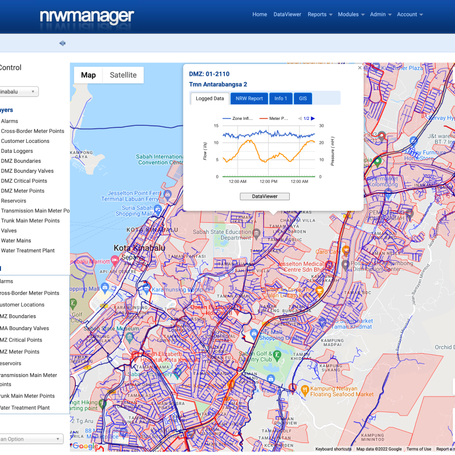Select the Map view type
Viewport: 455px width, 455px height.
click(88, 75)
